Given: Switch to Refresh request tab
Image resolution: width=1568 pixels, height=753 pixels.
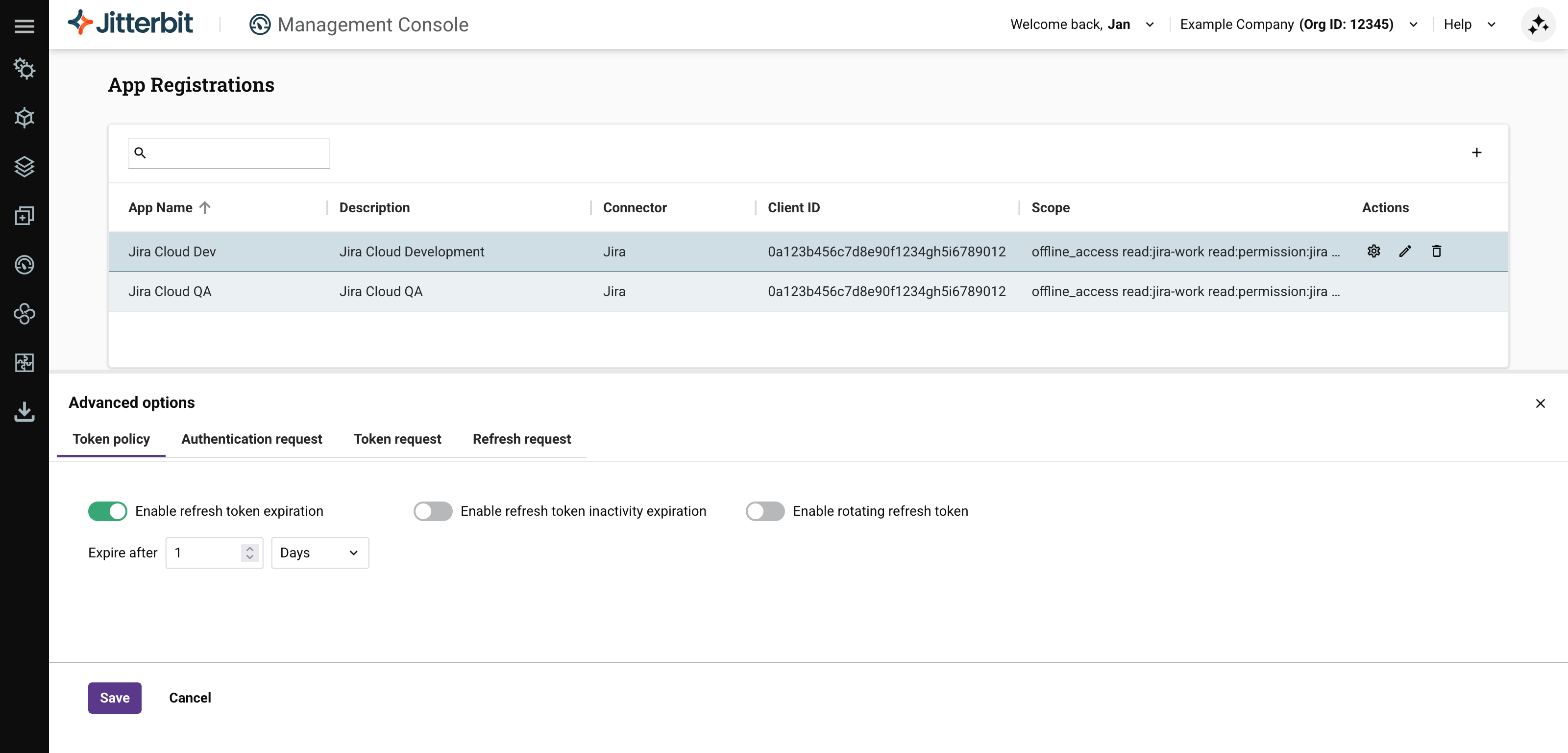Looking at the screenshot, I should [x=522, y=439].
